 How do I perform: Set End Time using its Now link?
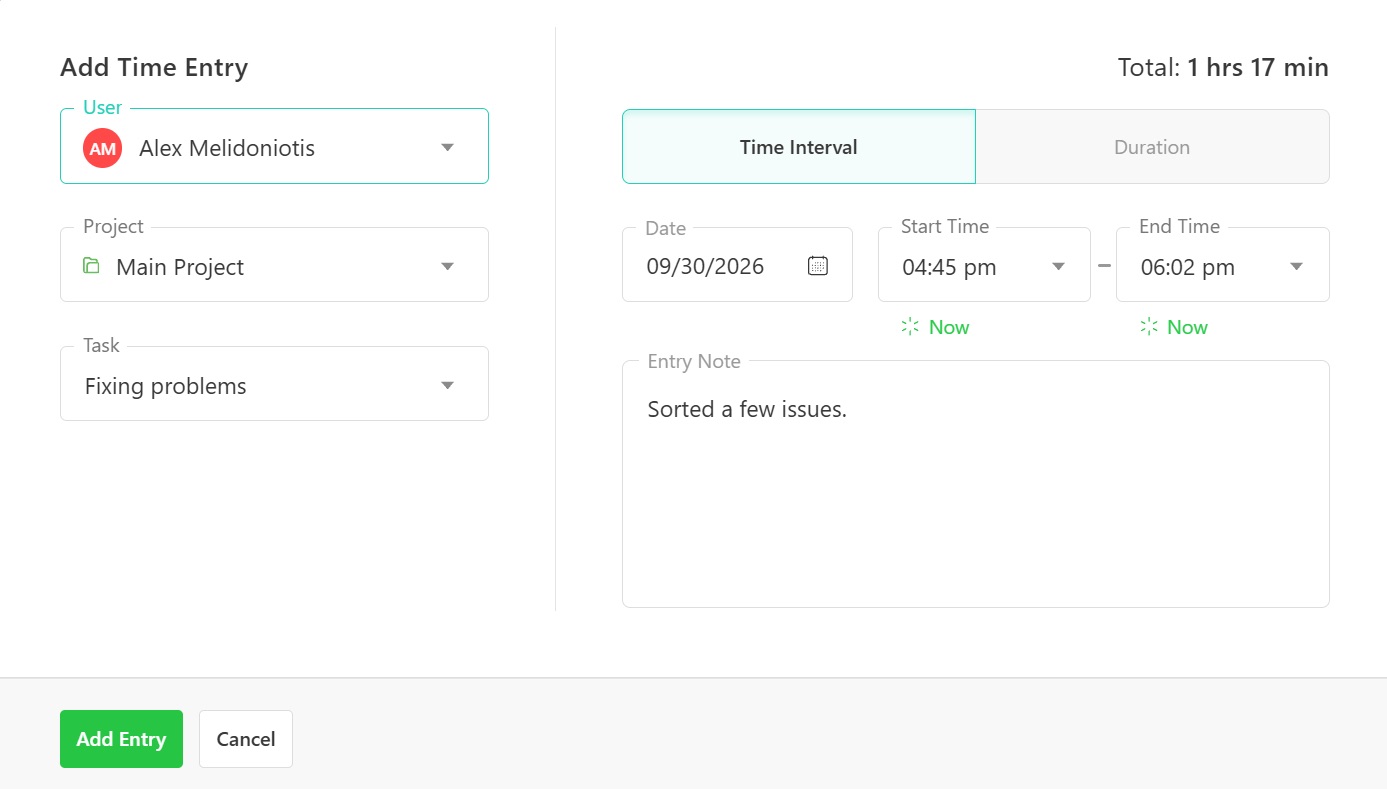coord(1187,327)
